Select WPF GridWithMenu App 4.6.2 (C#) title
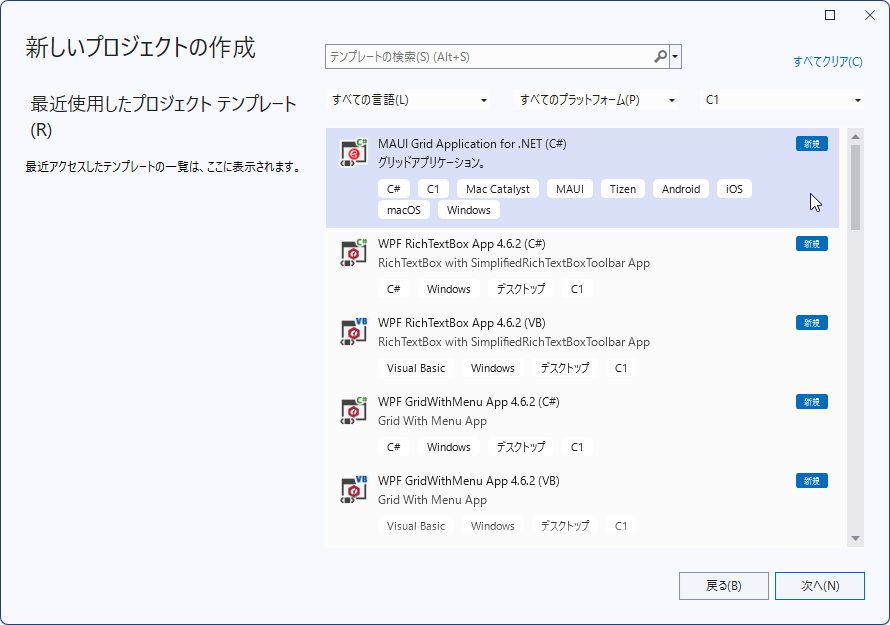This screenshot has width=890, height=625. pyautogui.click(x=469, y=401)
